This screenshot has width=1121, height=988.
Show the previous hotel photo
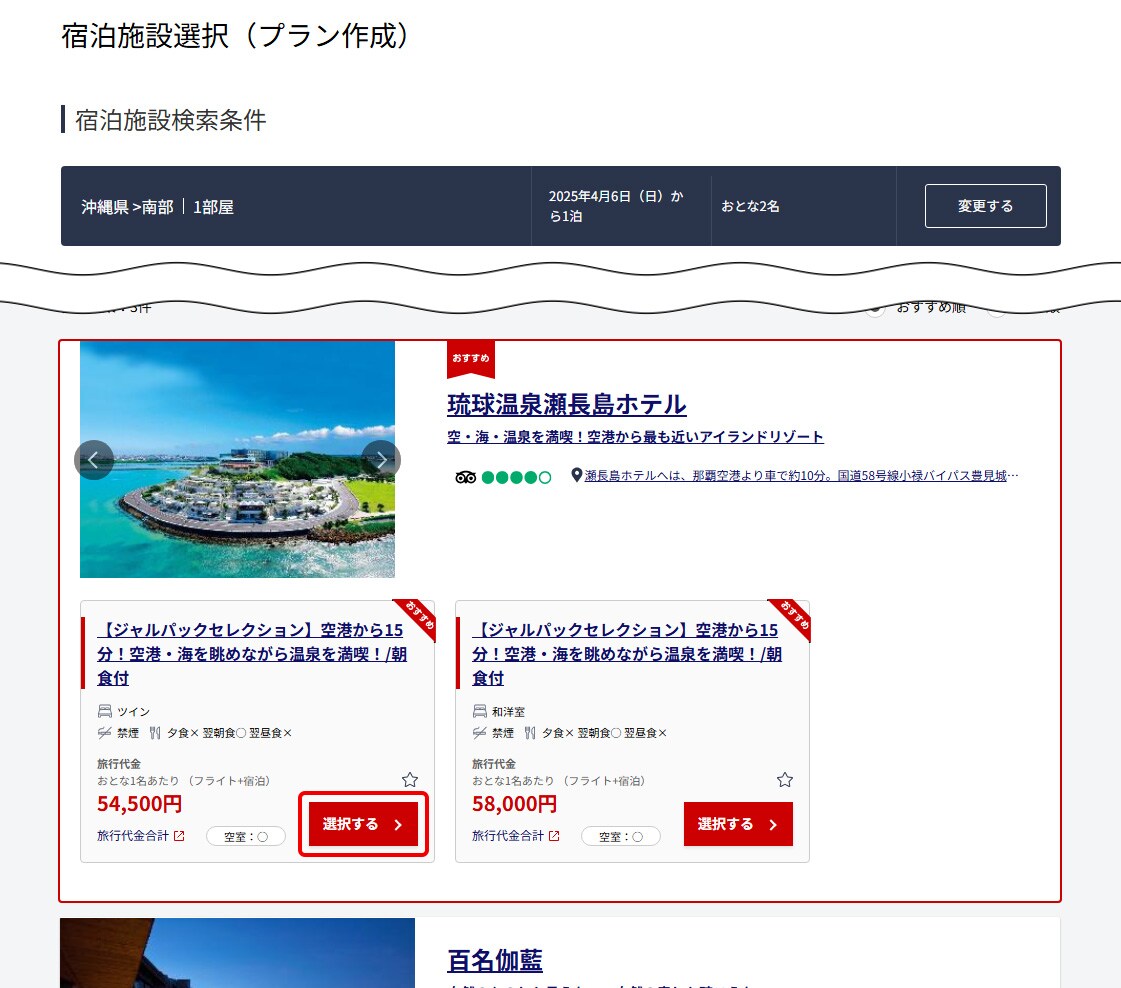tap(94, 460)
